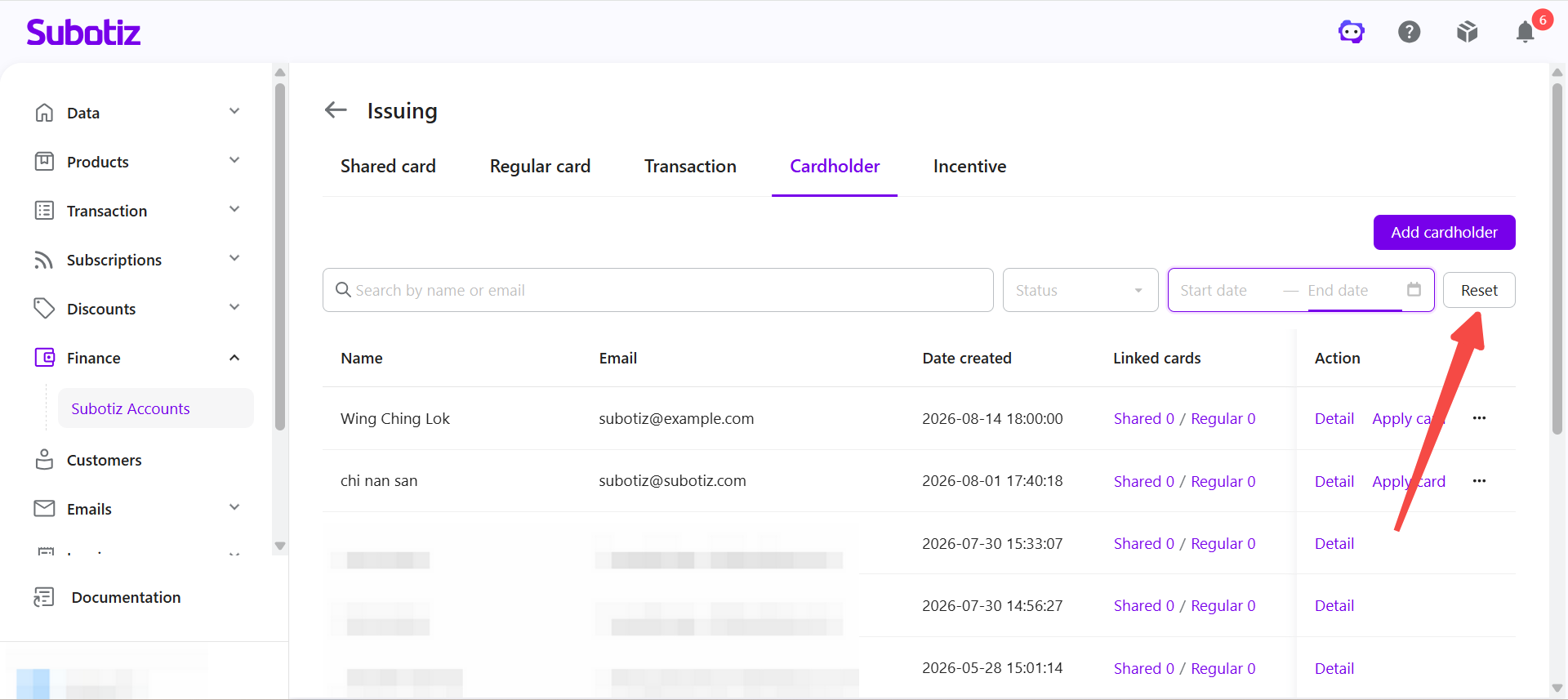The image size is (1568, 700).
Task: Open the notifications bell
Action: tap(1526, 32)
